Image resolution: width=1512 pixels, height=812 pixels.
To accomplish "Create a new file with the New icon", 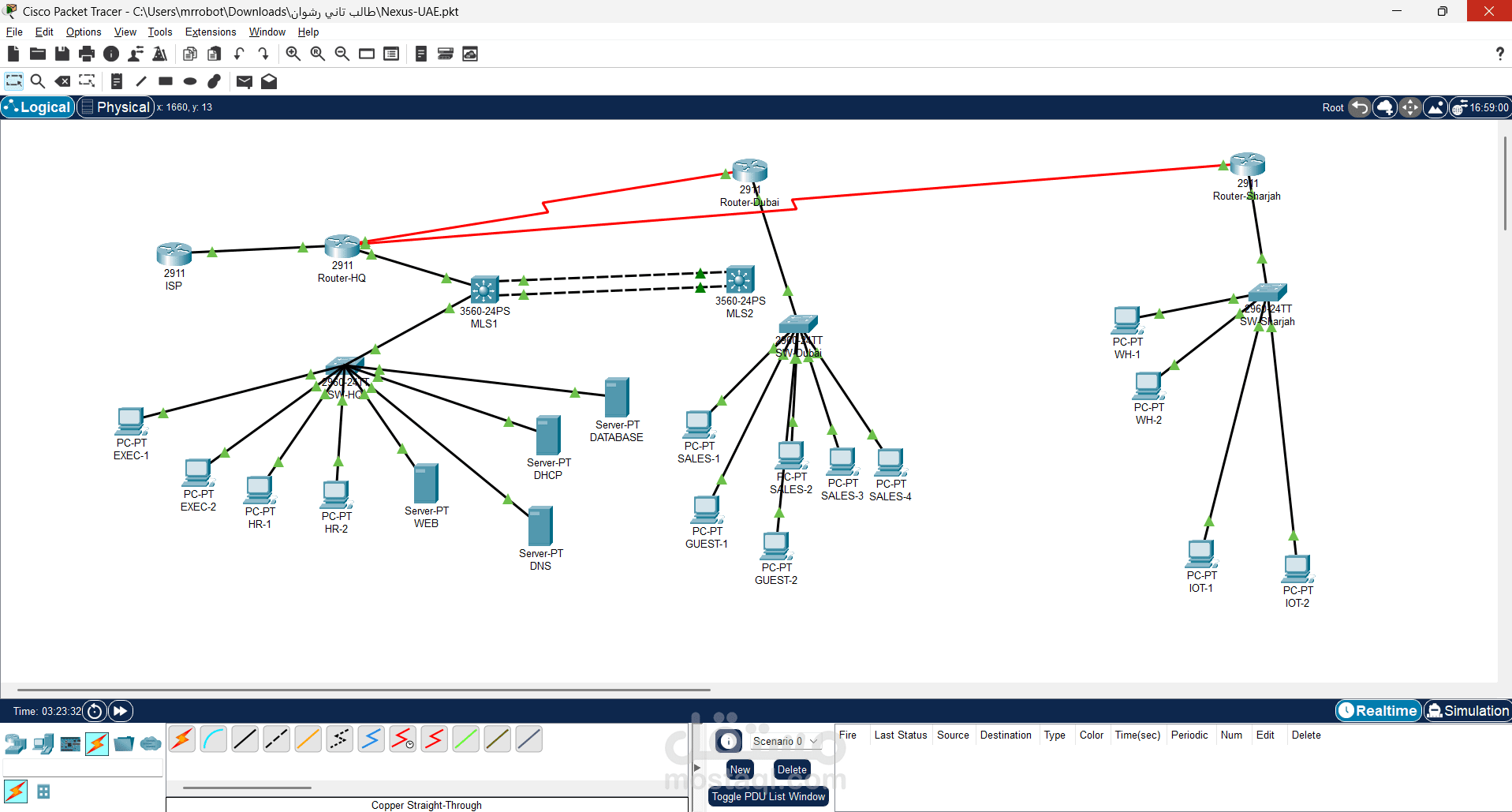I will [x=13, y=54].
